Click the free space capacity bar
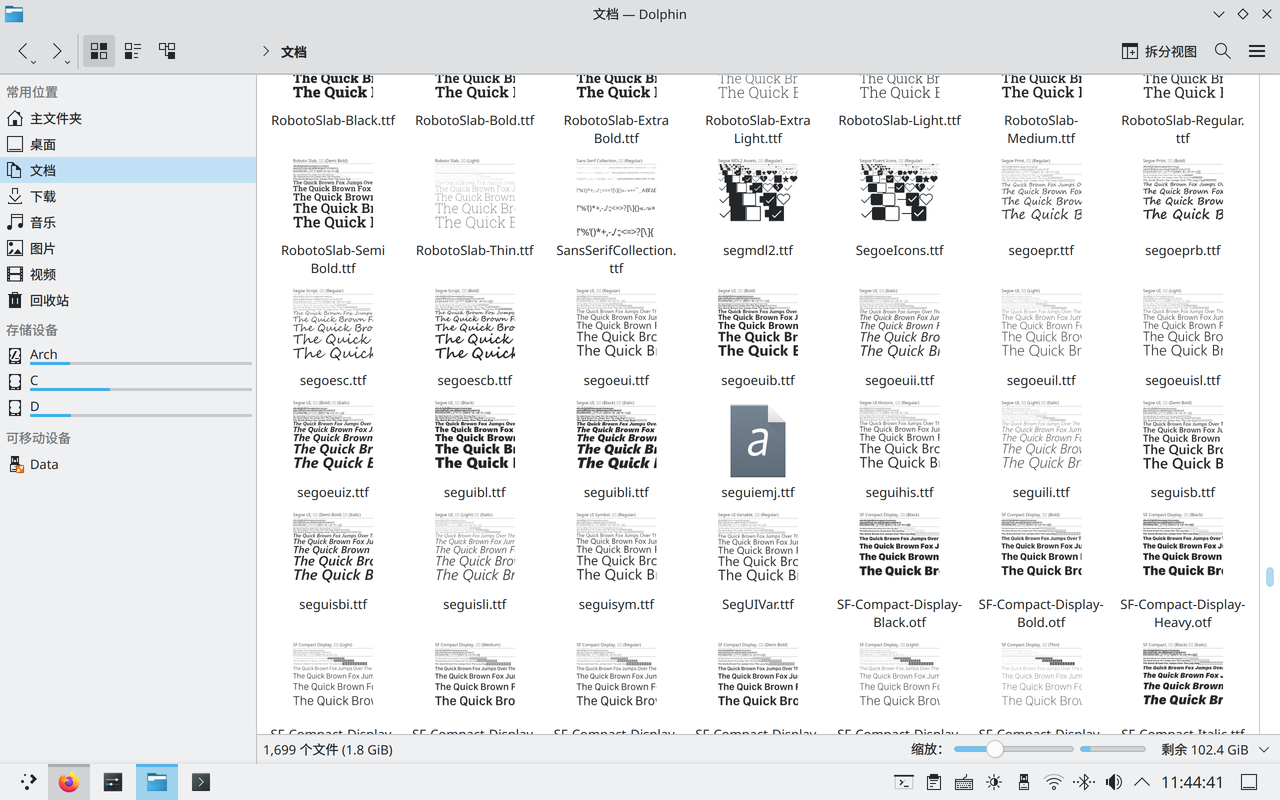 [1113, 749]
